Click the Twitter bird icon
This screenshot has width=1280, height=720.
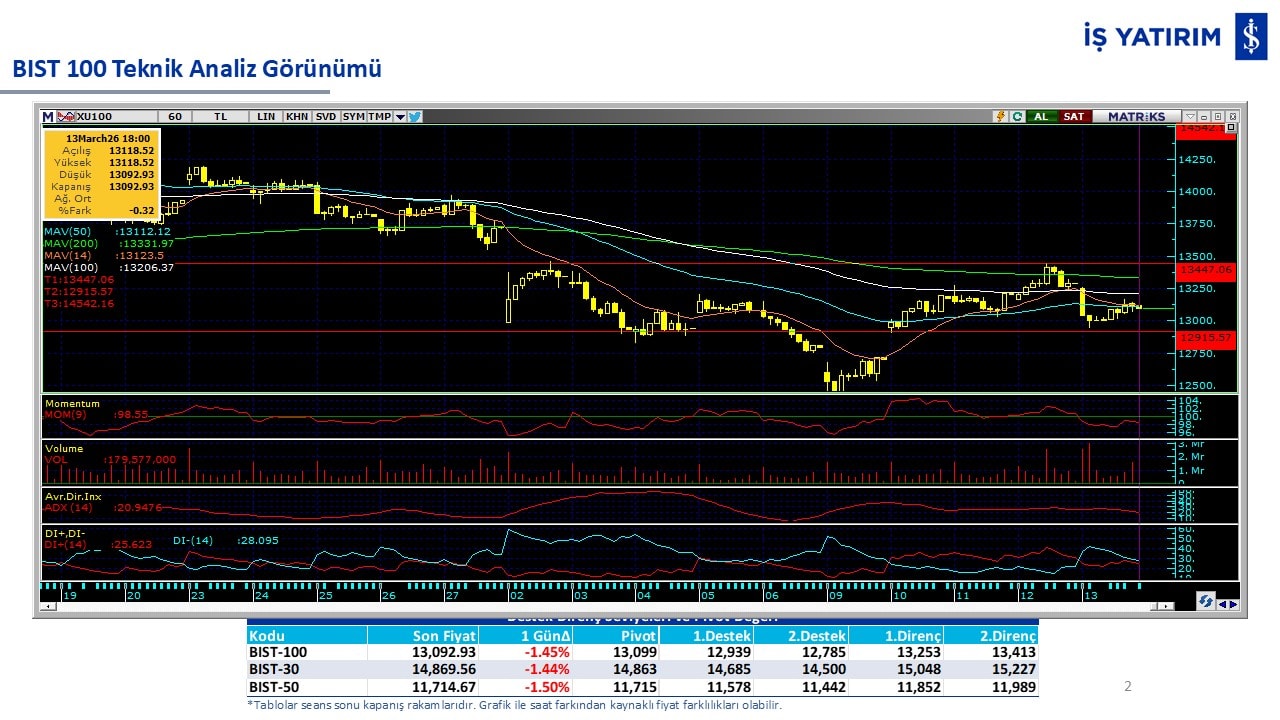point(415,116)
